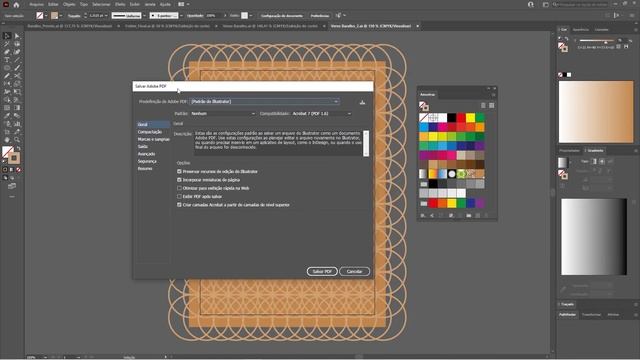
Task: Open the arrange documents icon in the menu bar
Action: [181, 4]
